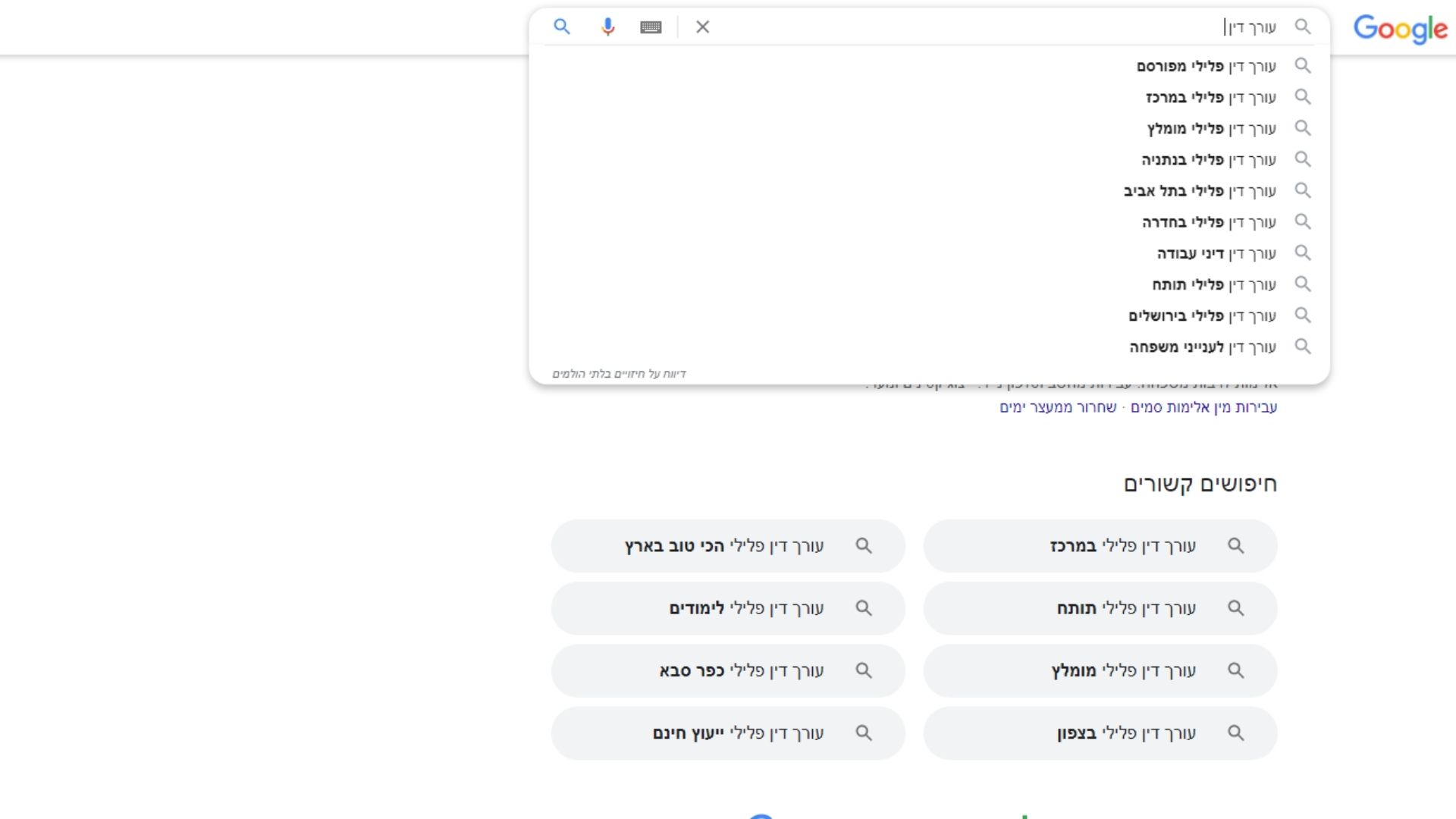Click magnifier icon in בצפון chip
1456x819 pixels.
[1236, 733]
